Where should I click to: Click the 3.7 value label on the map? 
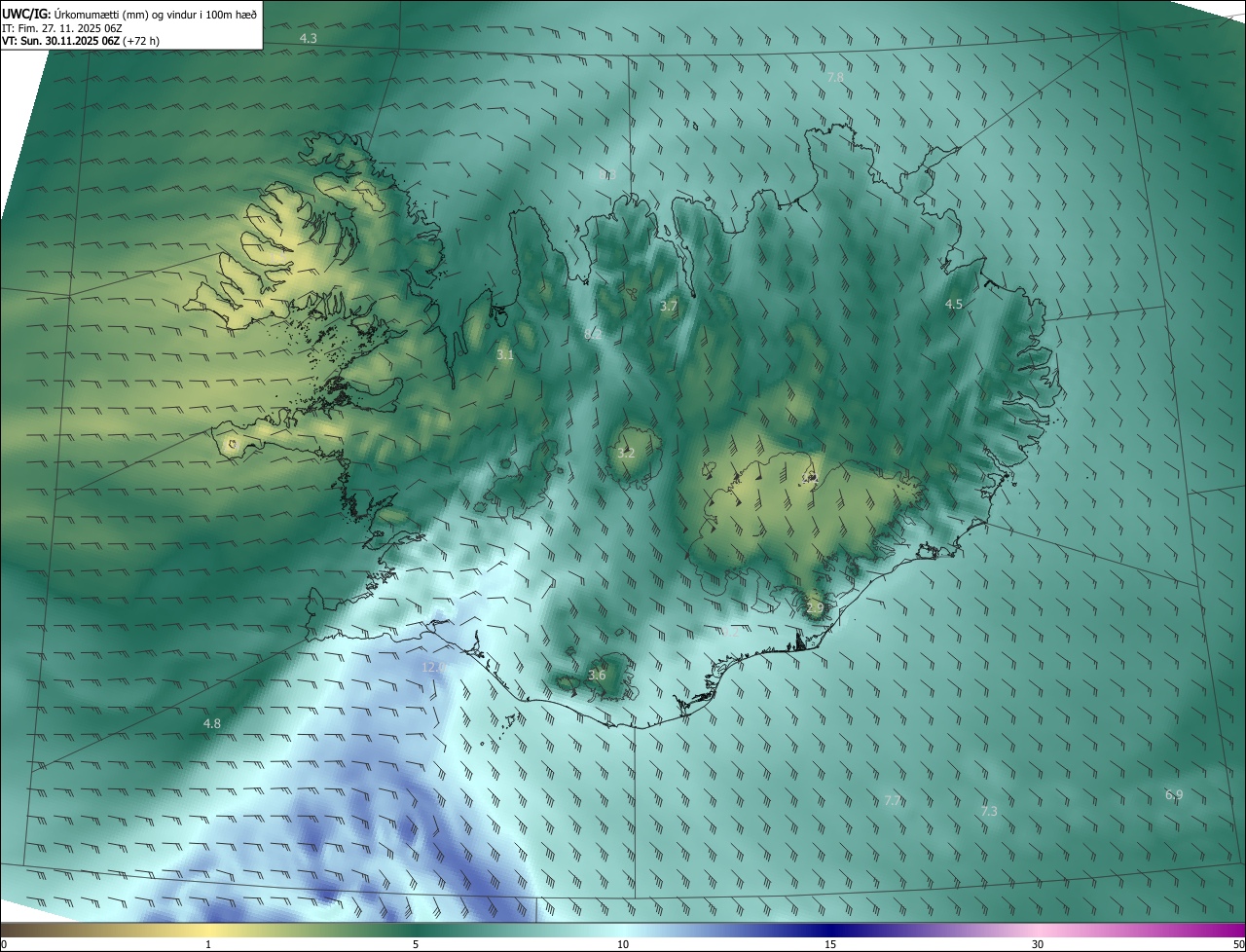[x=668, y=306]
